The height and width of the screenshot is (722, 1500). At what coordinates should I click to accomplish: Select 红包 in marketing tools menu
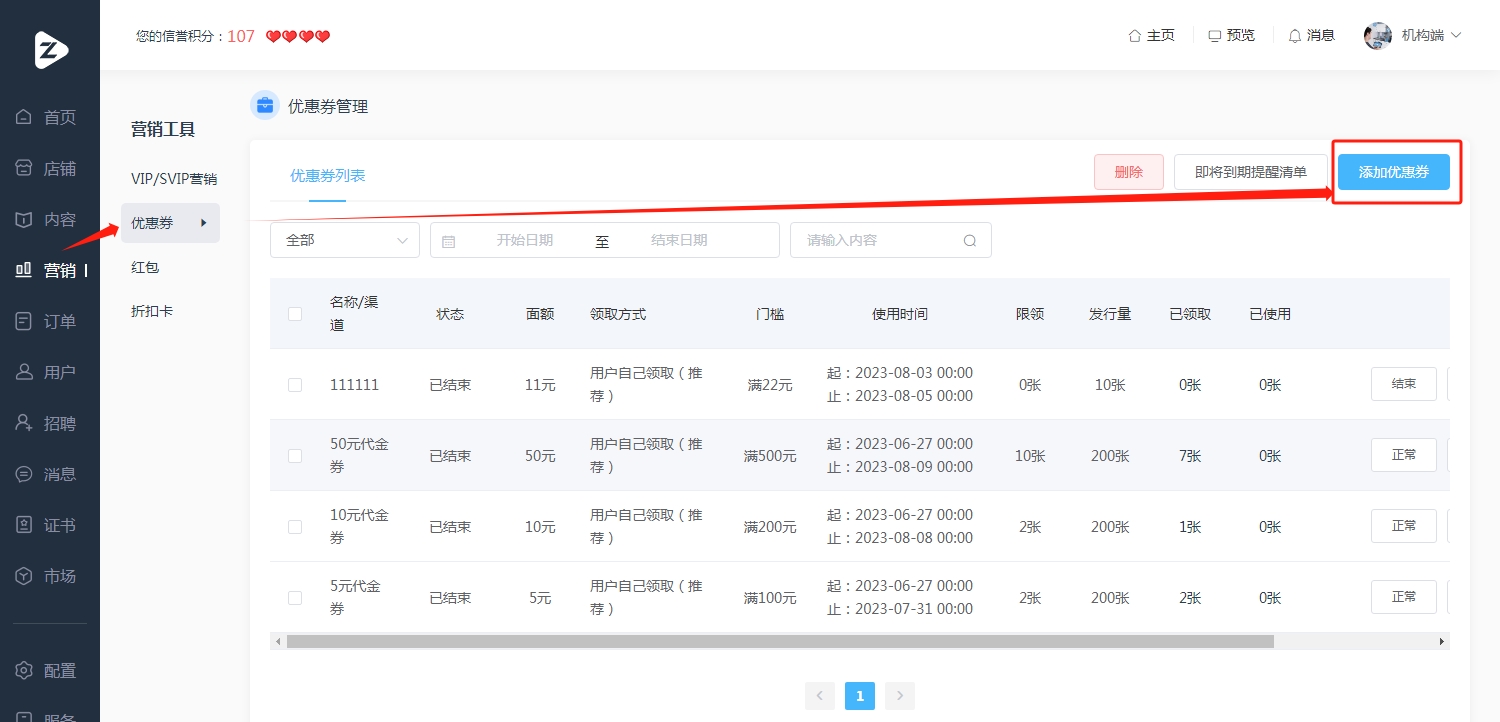pyautogui.click(x=145, y=267)
